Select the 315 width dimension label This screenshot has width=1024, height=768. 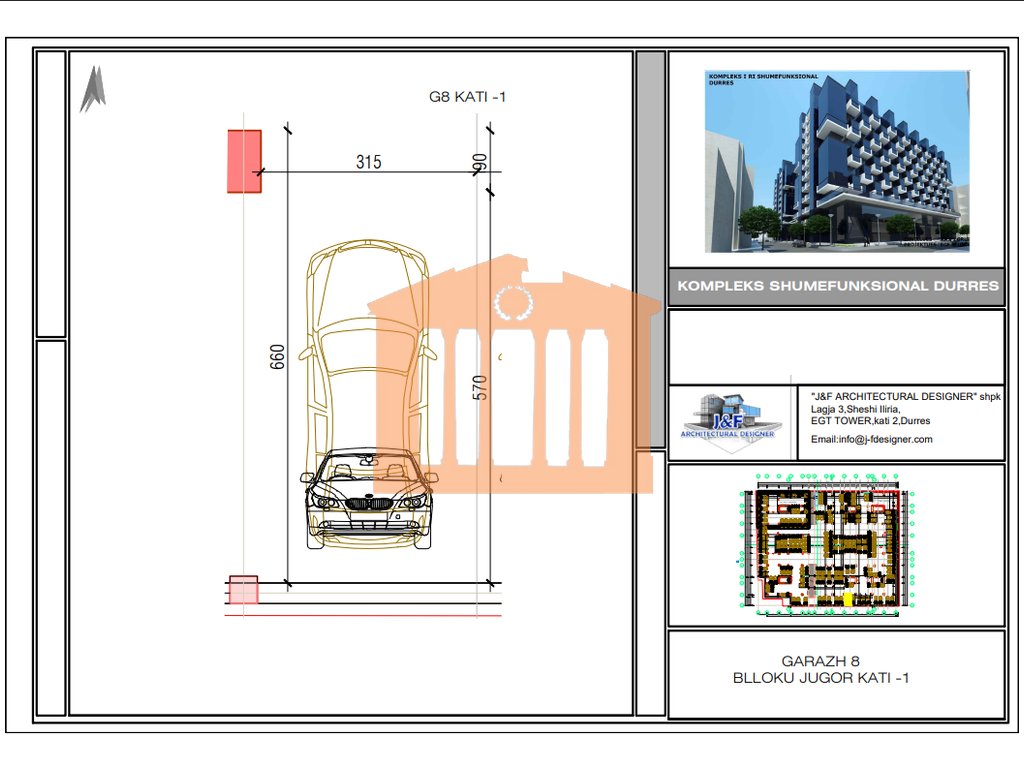(x=369, y=162)
